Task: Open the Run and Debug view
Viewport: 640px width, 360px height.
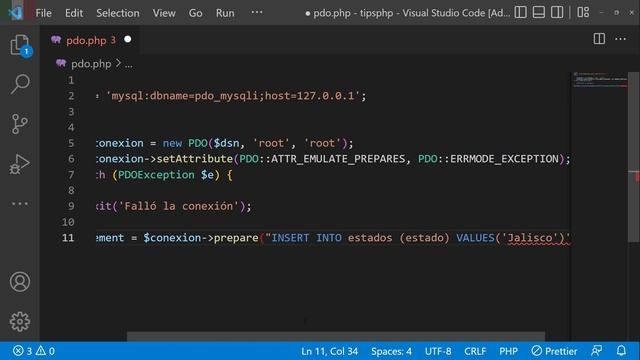Action: click(x=20, y=164)
